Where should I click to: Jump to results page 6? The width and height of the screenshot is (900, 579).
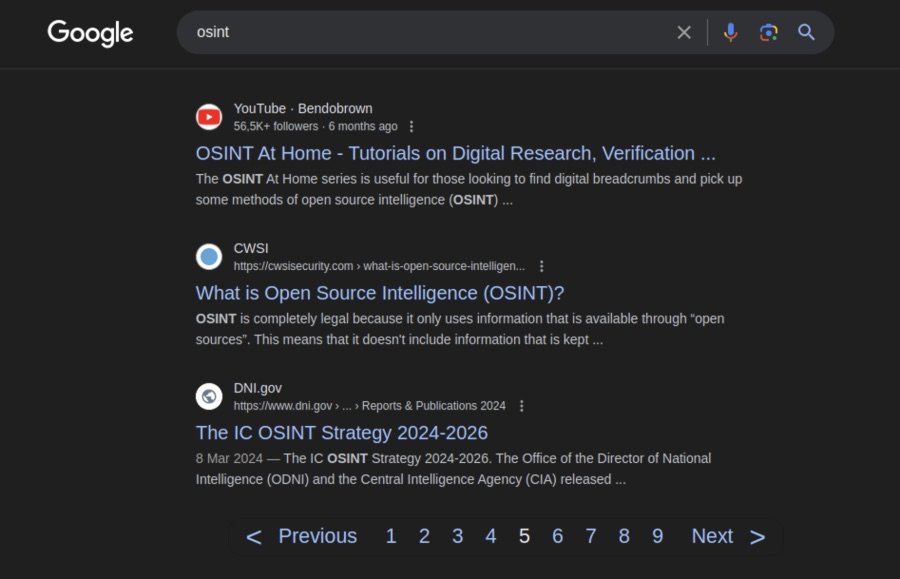pyautogui.click(x=557, y=536)
